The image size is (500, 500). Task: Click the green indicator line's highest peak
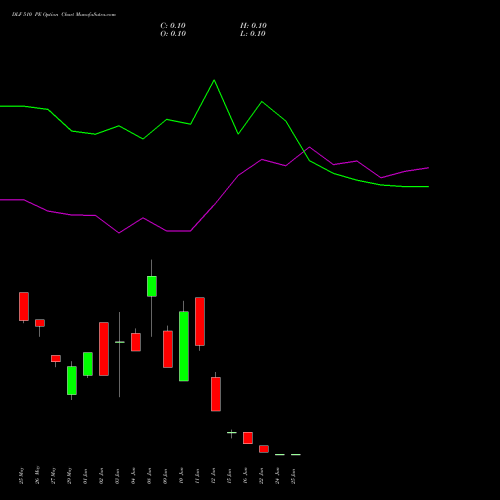[214, 80]
